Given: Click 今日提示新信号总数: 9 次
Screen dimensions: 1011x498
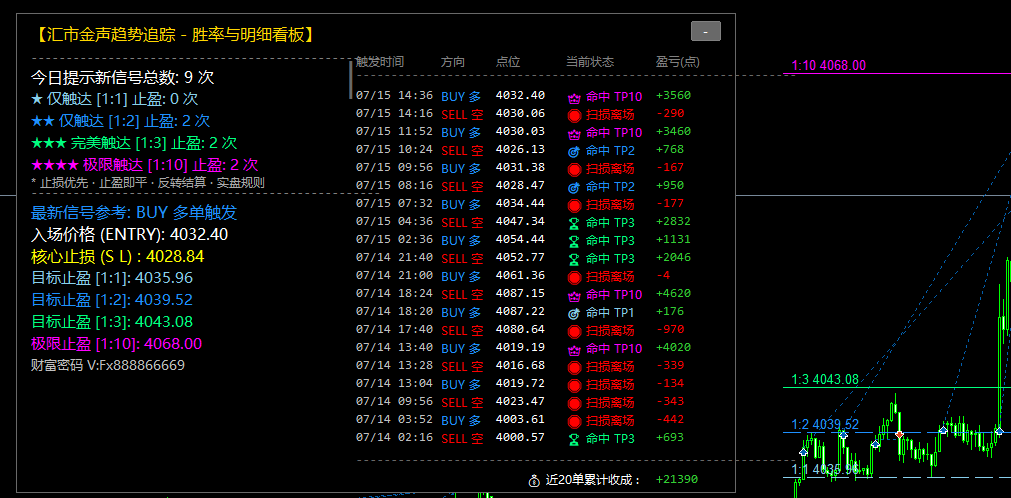Looking at the screenshot, I should 123,78.
